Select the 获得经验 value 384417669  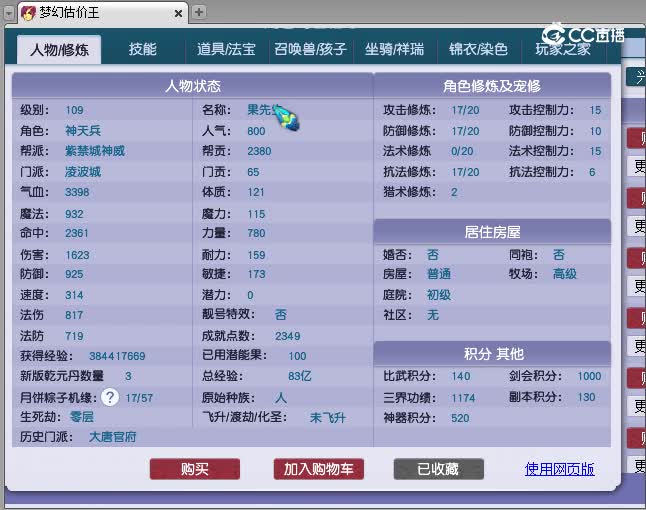[117, 356]
